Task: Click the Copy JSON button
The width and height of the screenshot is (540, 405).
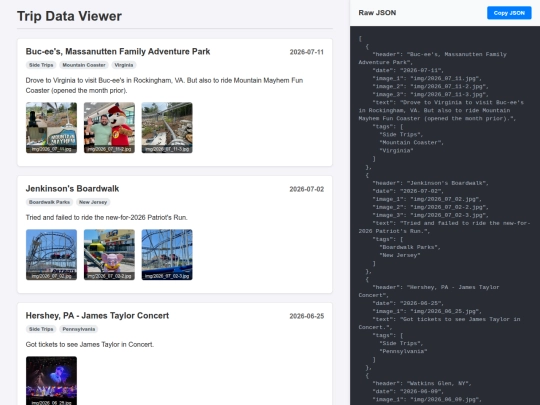Action: [509, 13]
